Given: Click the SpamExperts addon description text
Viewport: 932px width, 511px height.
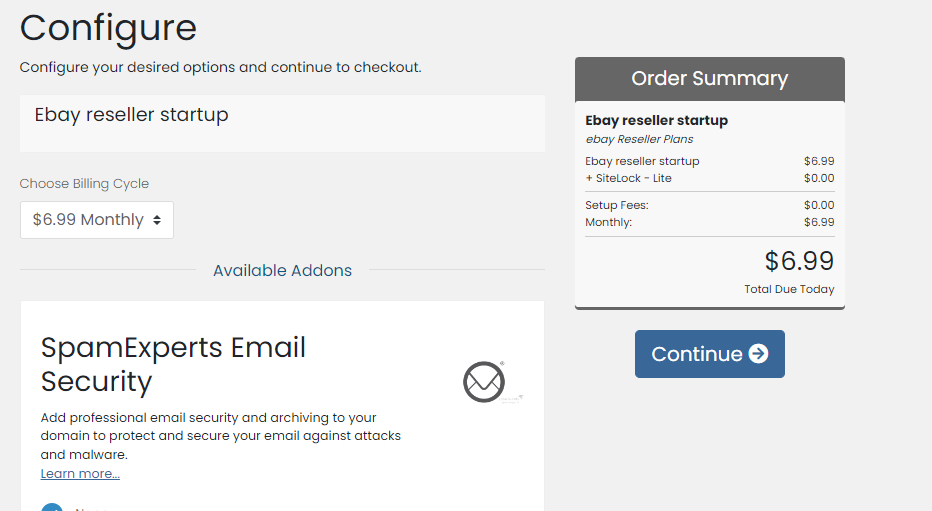Looking at the screenshot, I should click(x=221, y=436).
